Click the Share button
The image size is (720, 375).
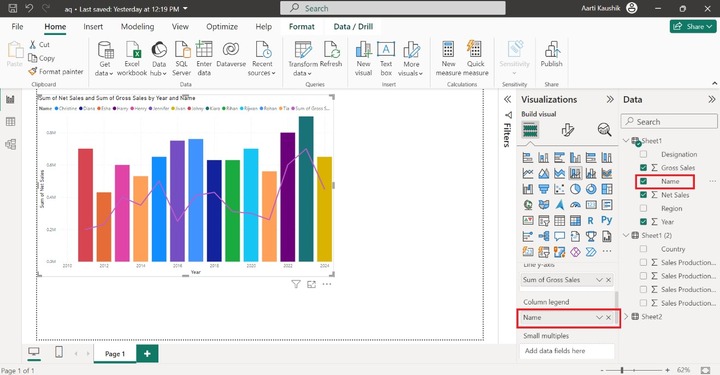[x=693, y=27]
